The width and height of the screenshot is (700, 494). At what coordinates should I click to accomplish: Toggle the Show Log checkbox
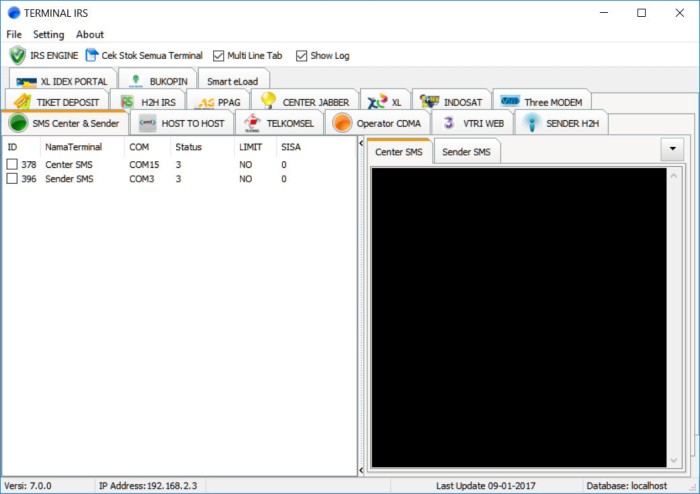click(x=301, y=56)
